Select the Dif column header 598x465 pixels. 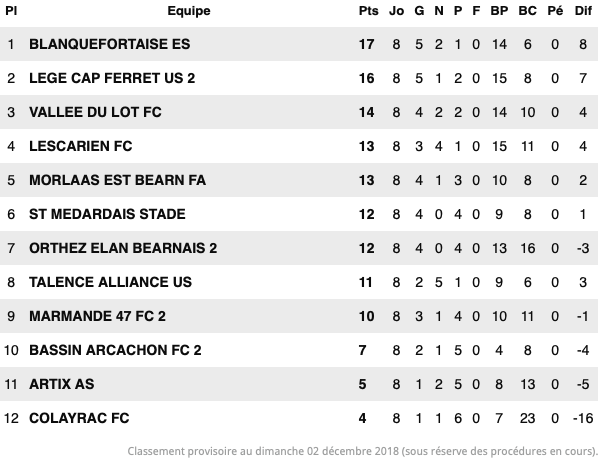click(x=583, y=11)
